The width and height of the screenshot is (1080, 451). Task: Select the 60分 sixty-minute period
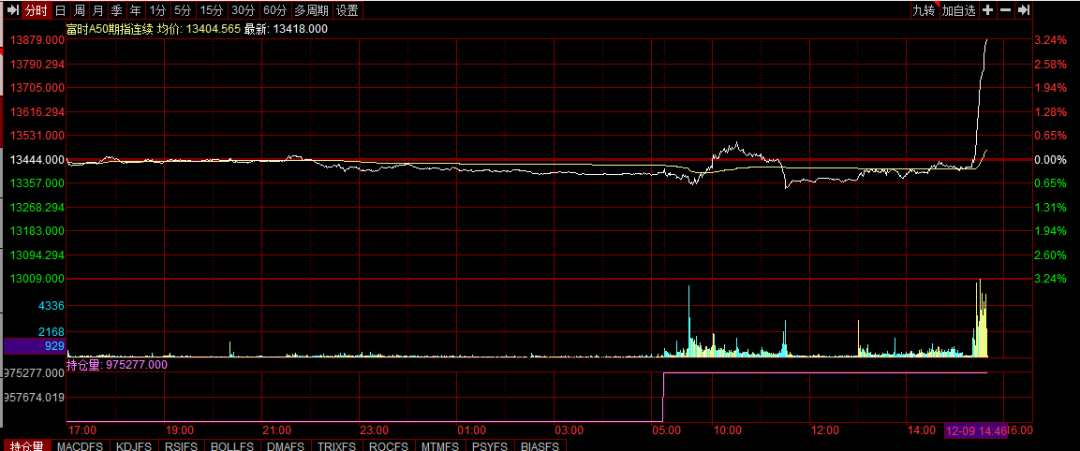click(275, 10)
